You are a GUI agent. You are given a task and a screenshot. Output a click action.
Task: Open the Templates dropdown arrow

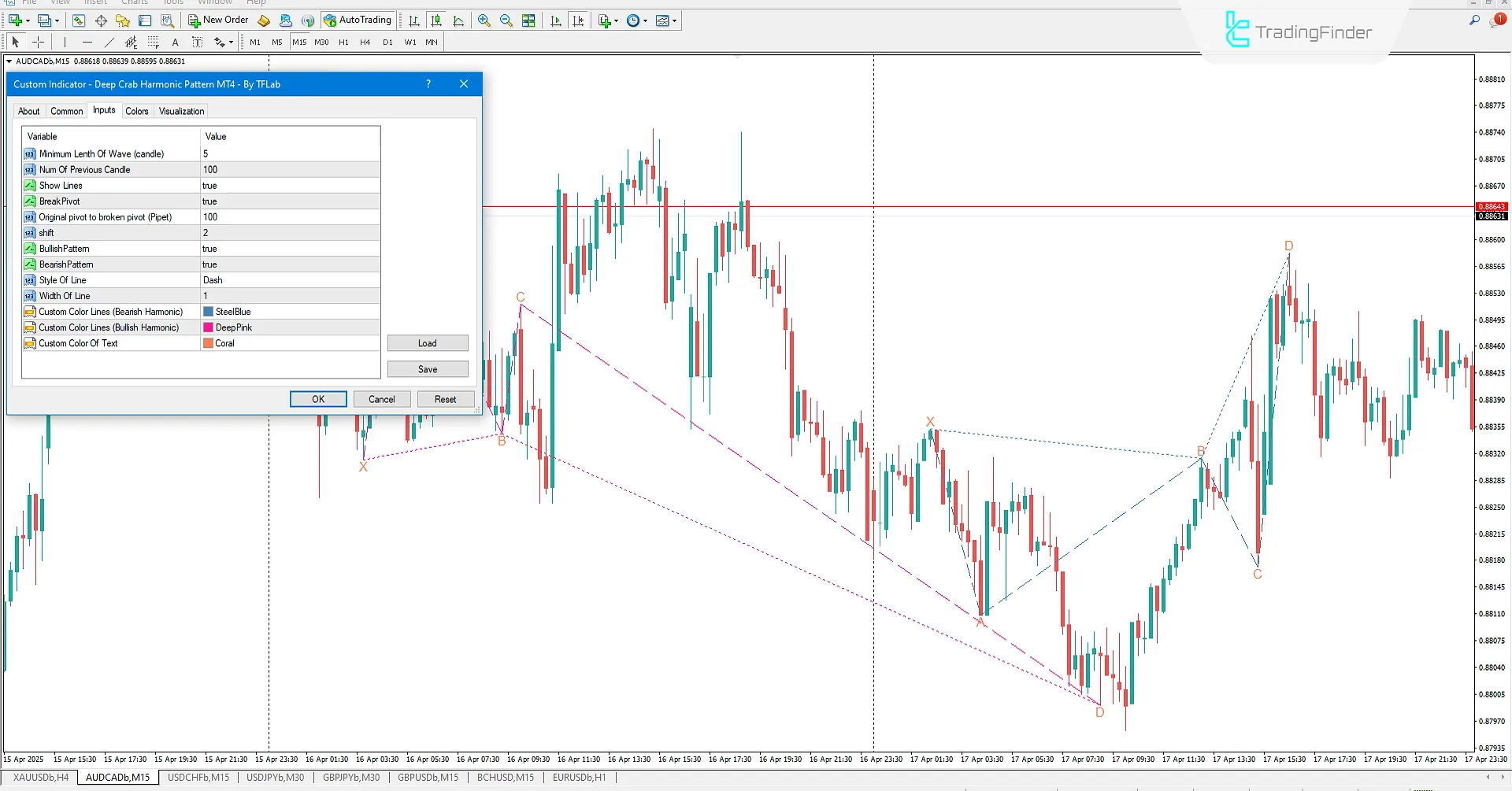pyautogui.click(x=673, y=20)
